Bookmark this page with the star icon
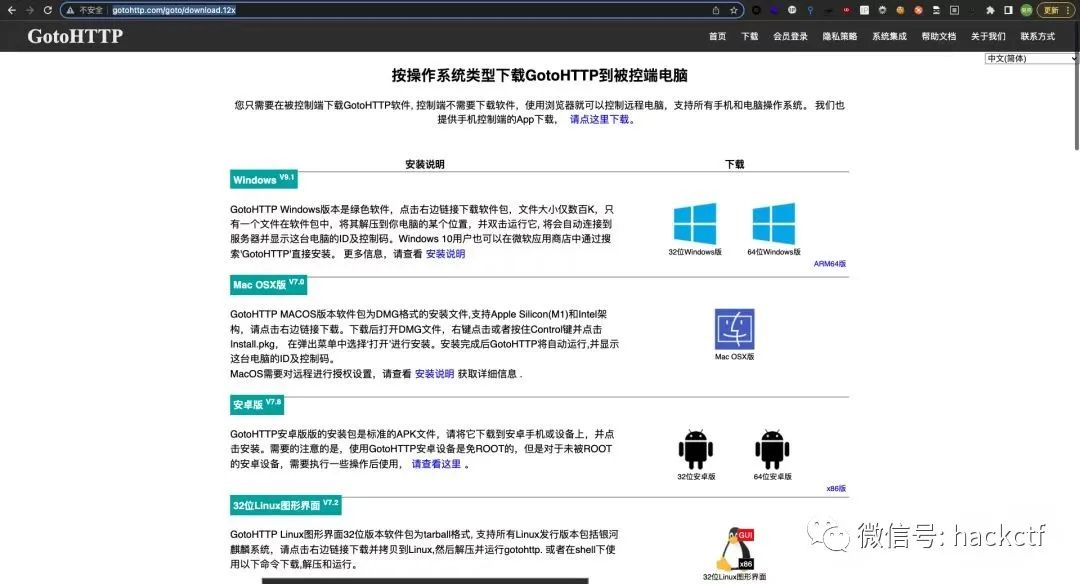Screen dimensions: 1080x584 pyautogui.click(x=734, y=10)
